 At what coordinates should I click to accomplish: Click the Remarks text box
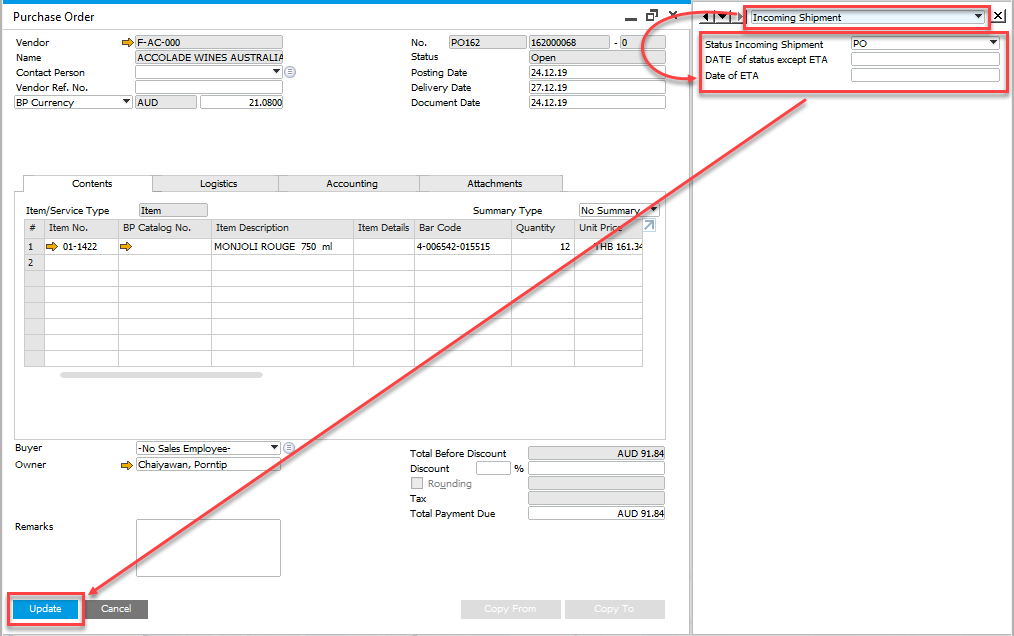pyautogui.click(x=208, y=548)
